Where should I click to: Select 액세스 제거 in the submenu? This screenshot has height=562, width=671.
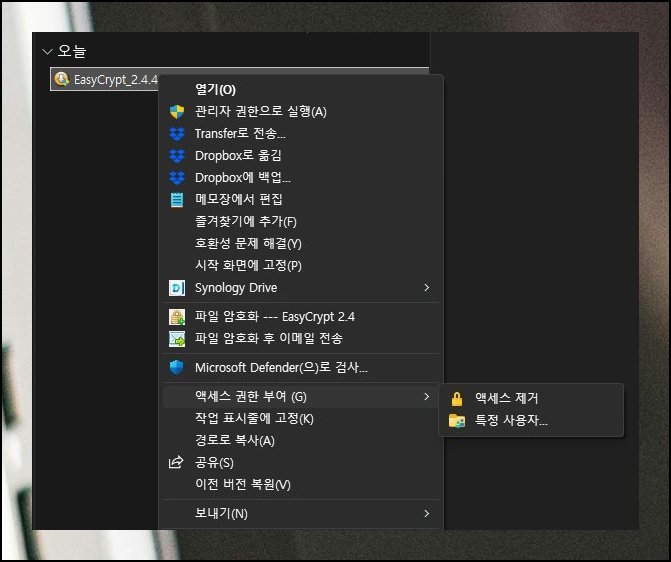531,398
